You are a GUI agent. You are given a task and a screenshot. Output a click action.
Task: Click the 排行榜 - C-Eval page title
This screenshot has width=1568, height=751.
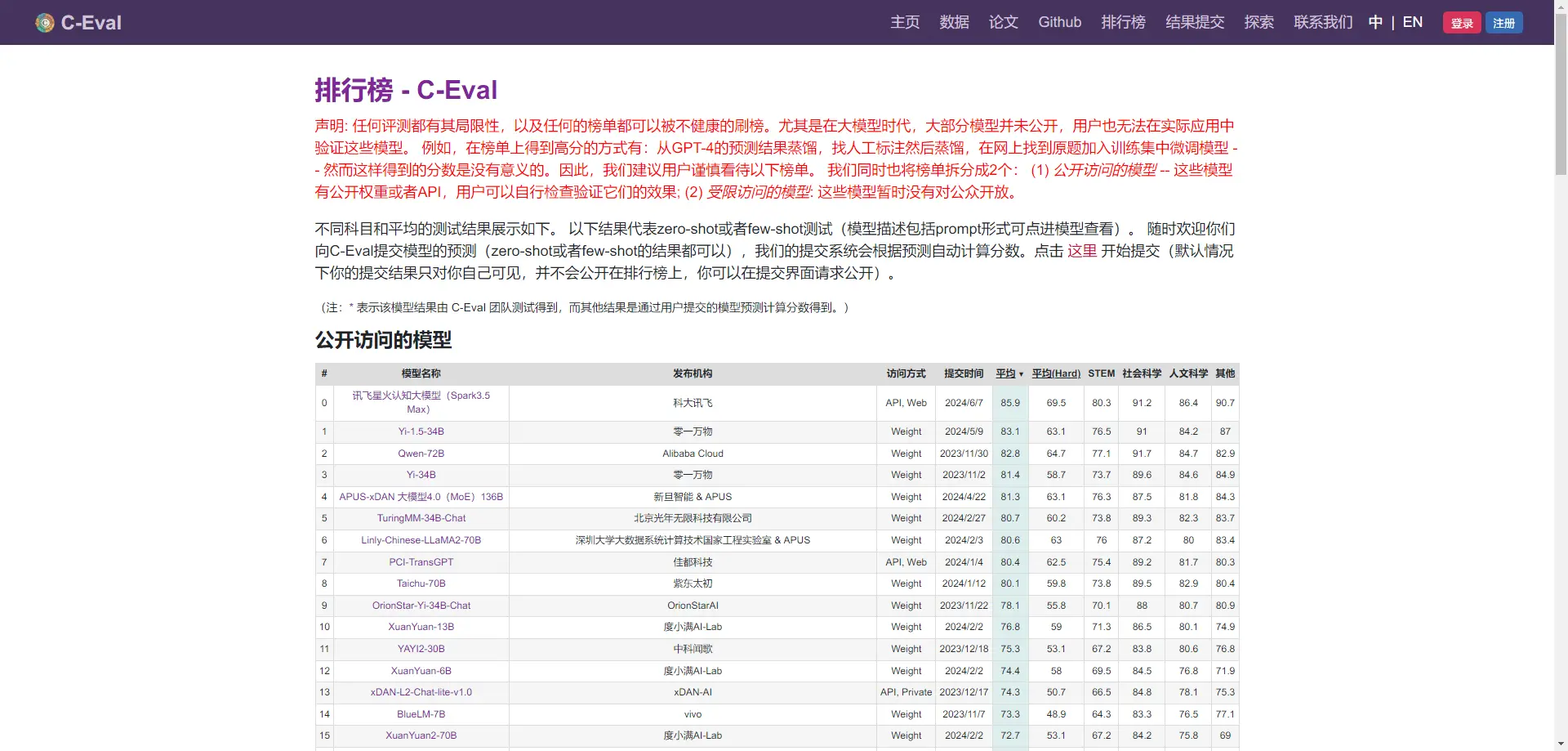pos(406,90)
